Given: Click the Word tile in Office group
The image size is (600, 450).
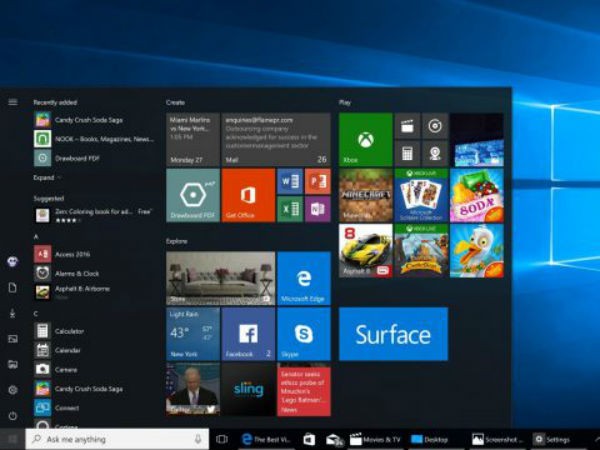Looking at the screenshot, I should point(290,181).
